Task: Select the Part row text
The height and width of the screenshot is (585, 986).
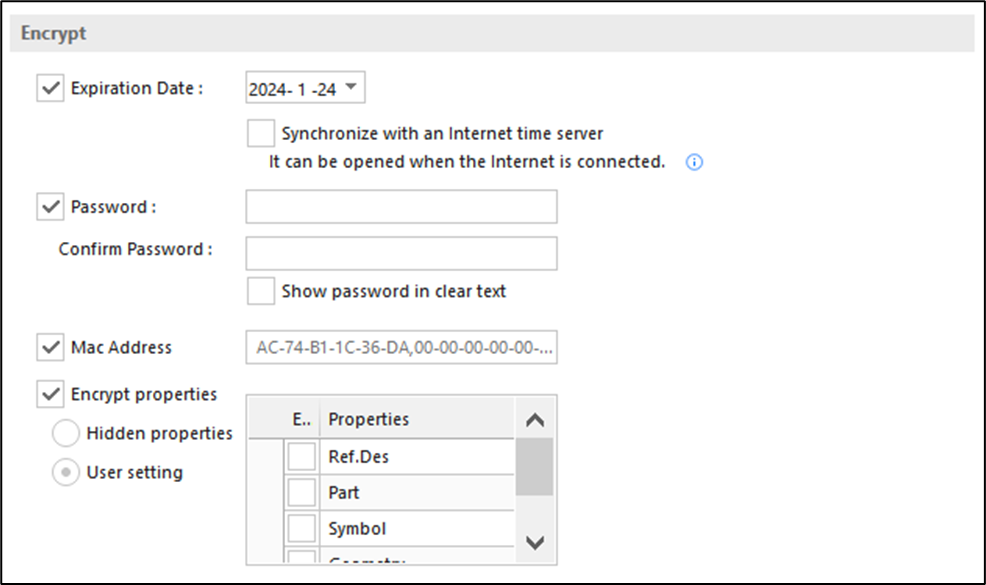Action: pos(344,493)
